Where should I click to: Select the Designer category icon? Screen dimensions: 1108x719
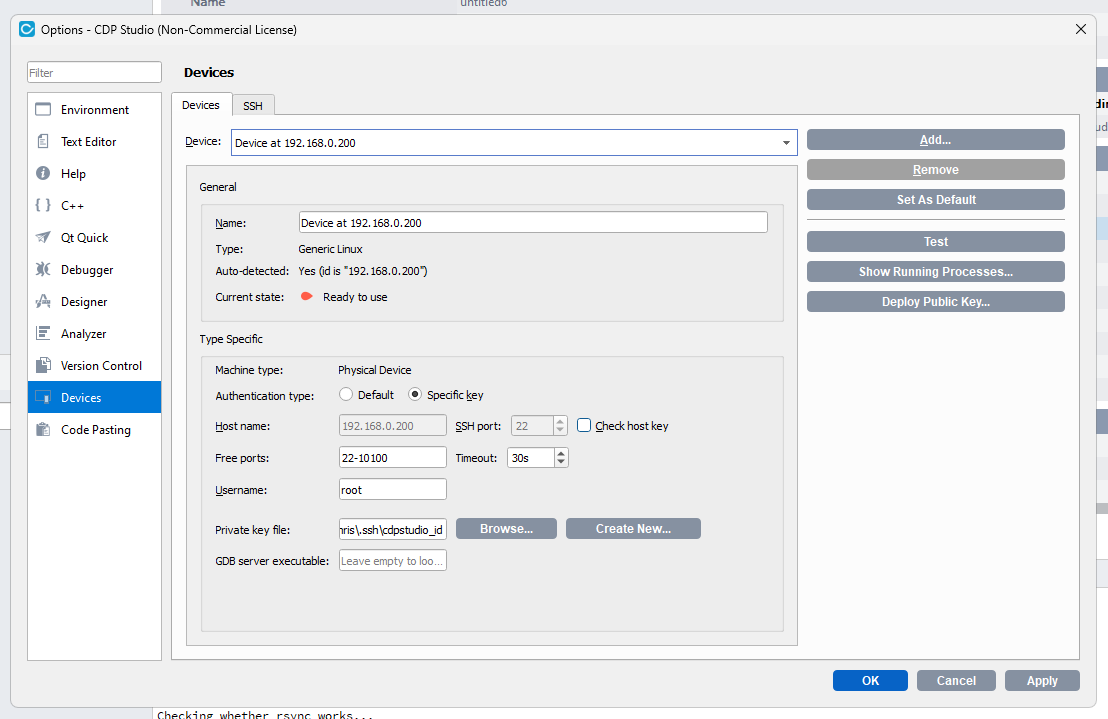coord(43,302)
